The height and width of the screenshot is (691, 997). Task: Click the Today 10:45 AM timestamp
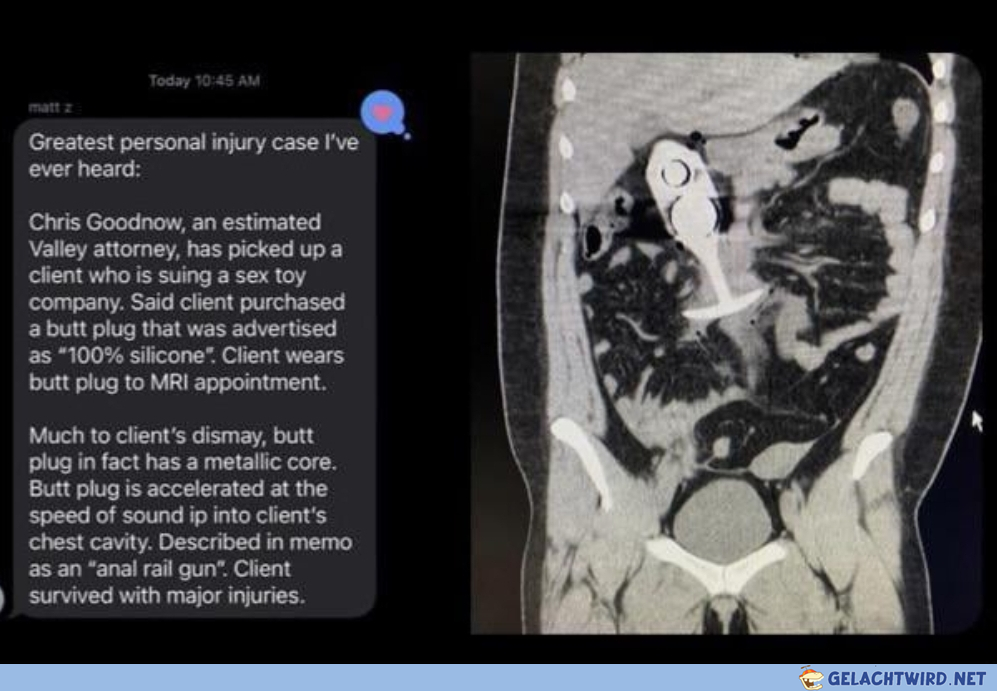click(204, 81)
